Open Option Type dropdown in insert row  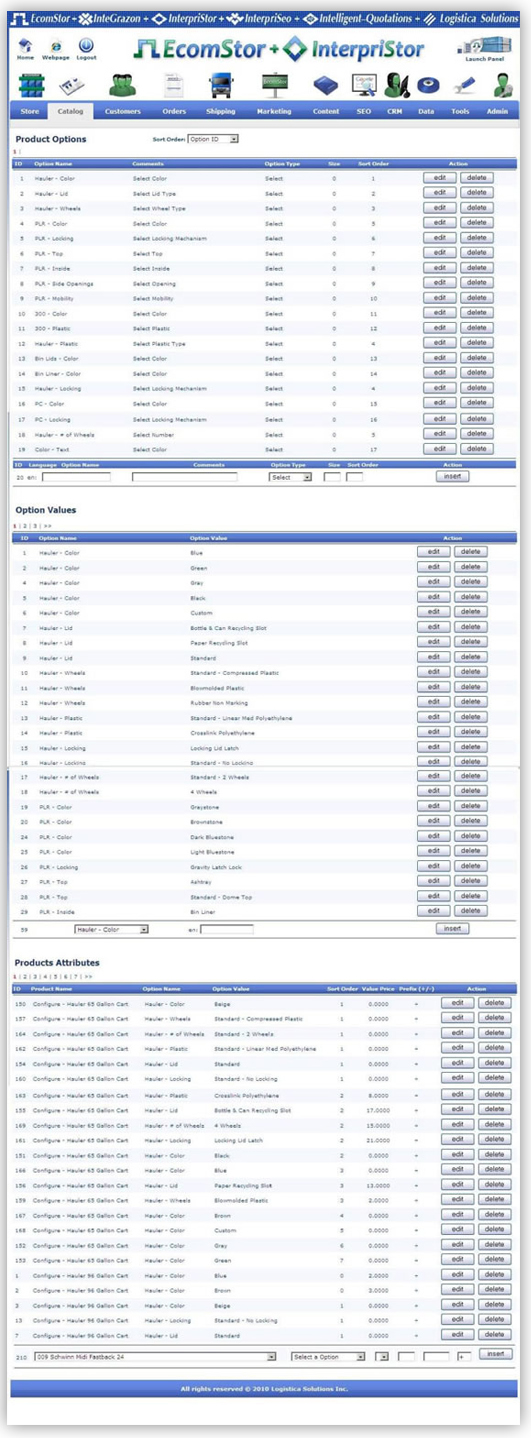(x=291, y=477)
